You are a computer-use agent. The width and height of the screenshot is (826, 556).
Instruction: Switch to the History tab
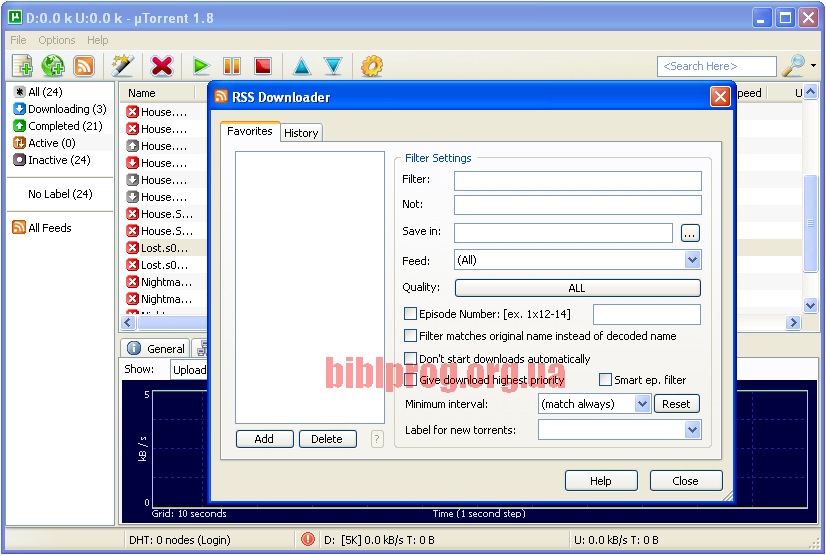301,133
